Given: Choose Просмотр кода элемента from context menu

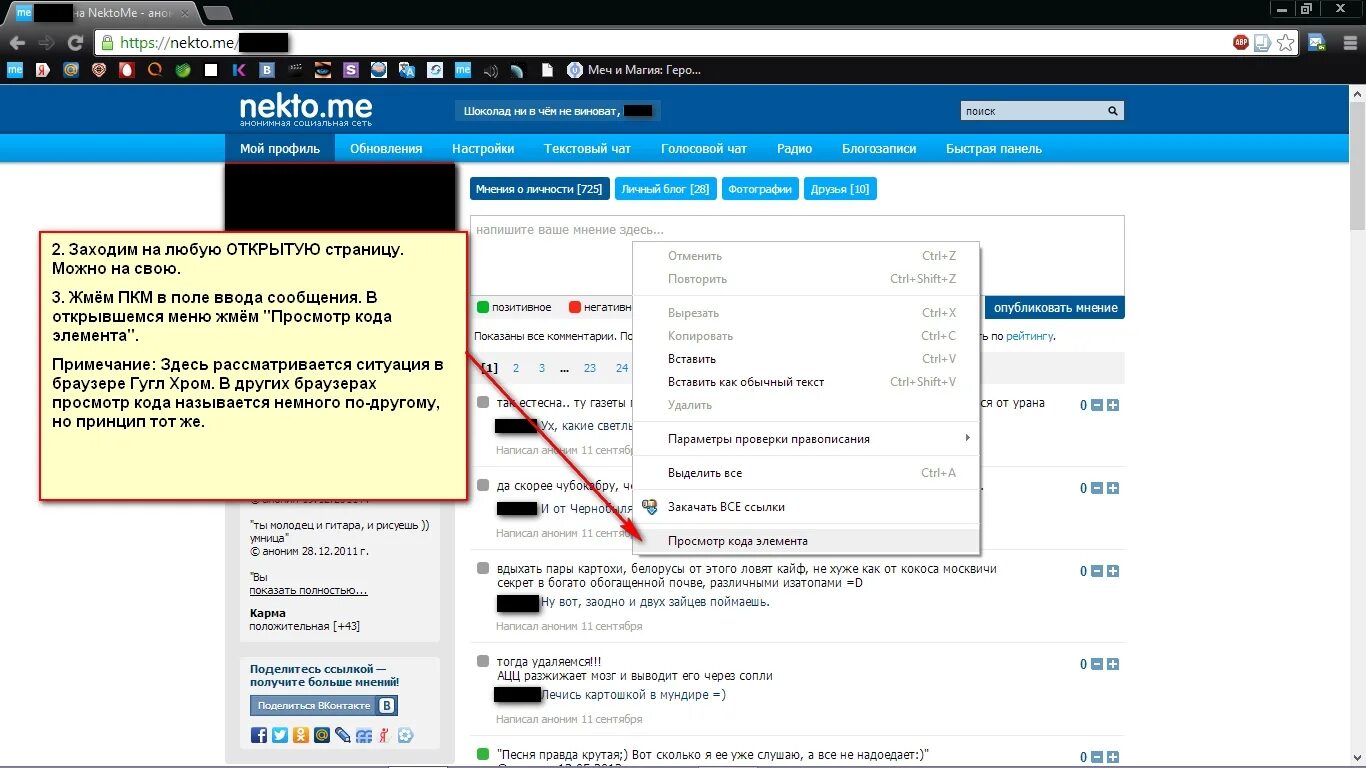Looking at the screenshot, I should [x=807, y=541].
